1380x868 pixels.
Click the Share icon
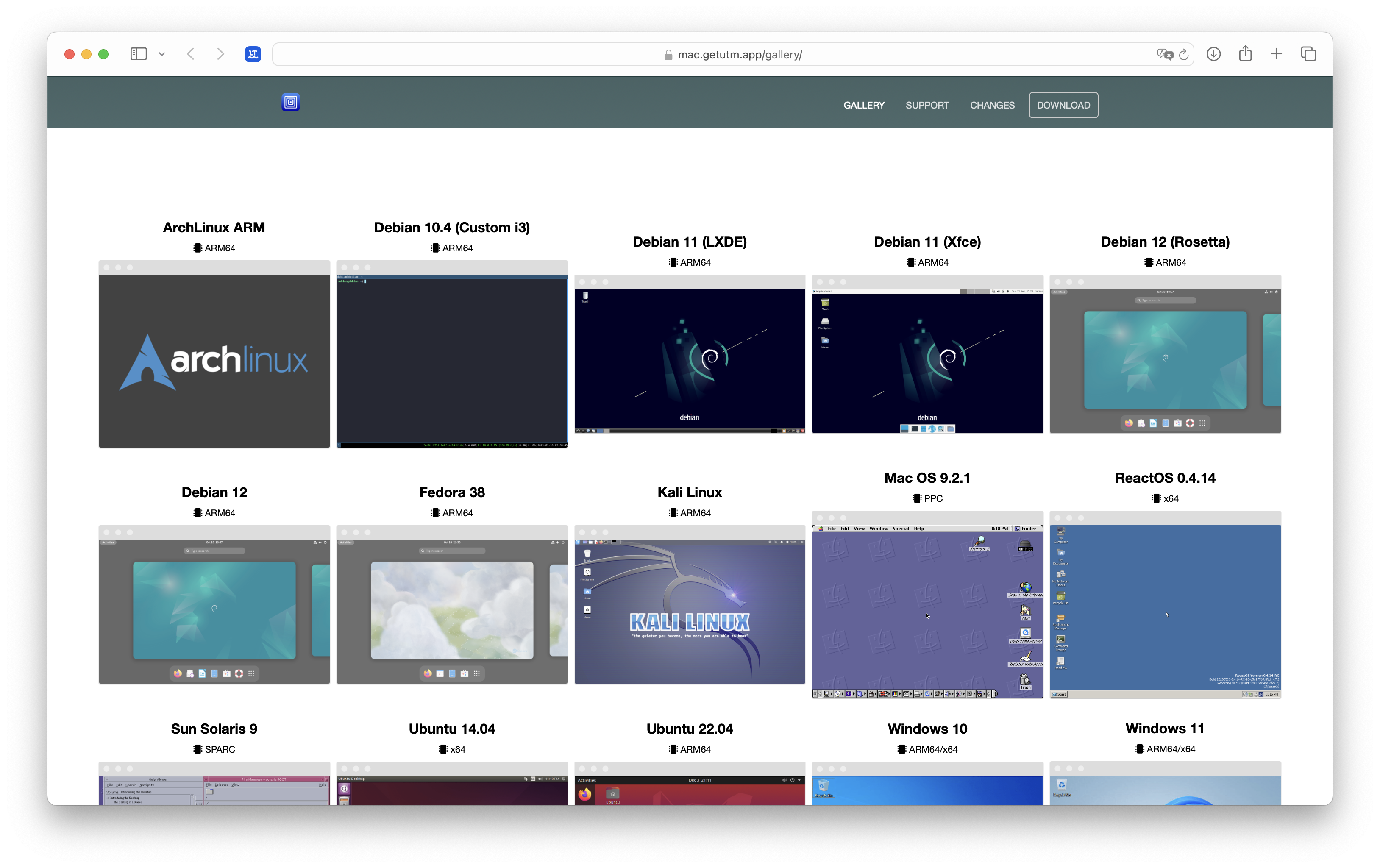tap(1245, 54)
